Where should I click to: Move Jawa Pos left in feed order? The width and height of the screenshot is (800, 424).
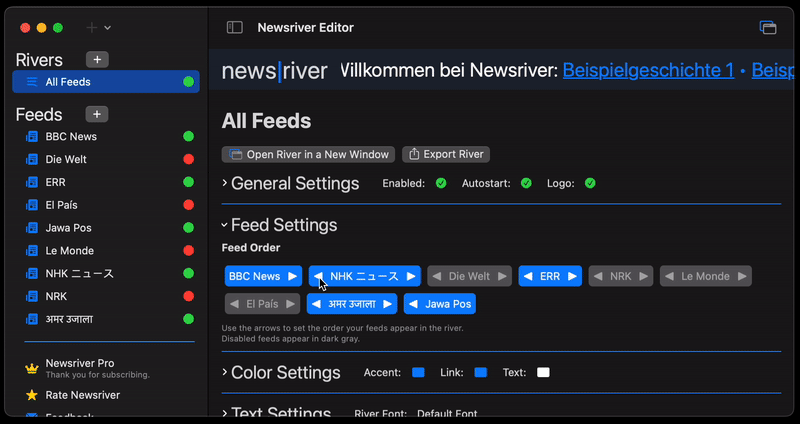(x=413, y=304)
